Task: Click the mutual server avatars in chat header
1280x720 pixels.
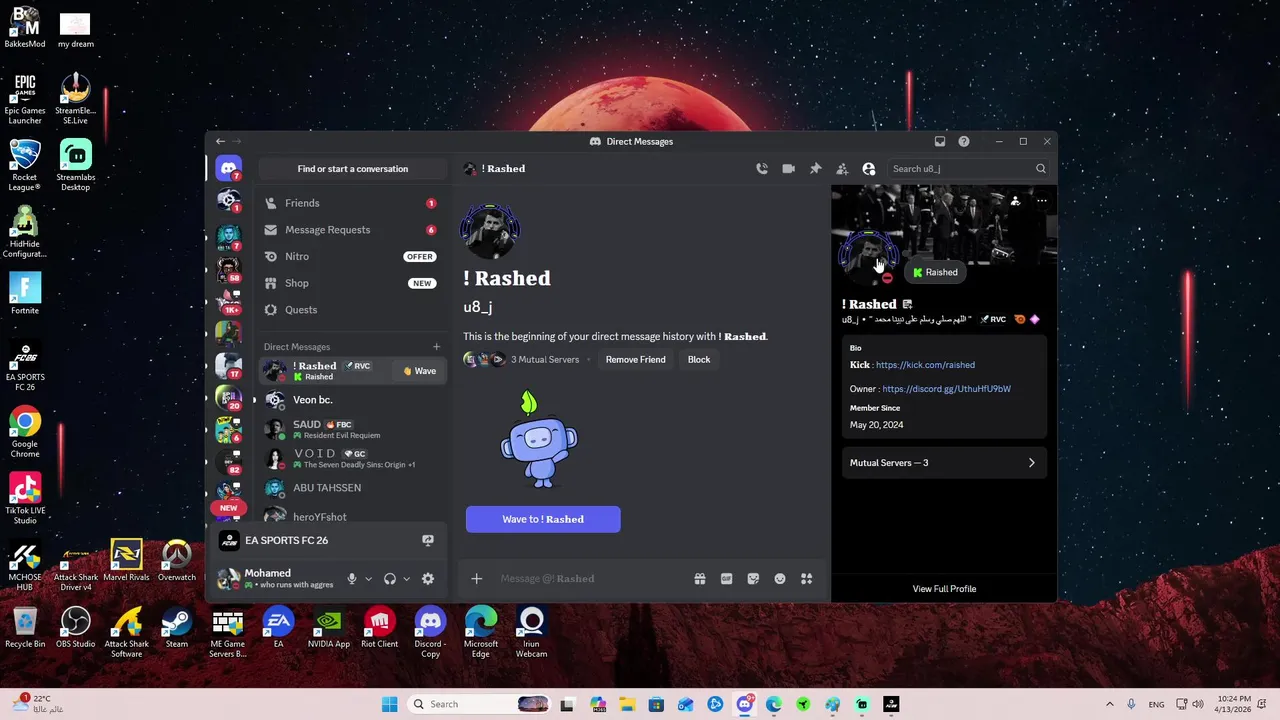Action: click(x=485, y=360)
